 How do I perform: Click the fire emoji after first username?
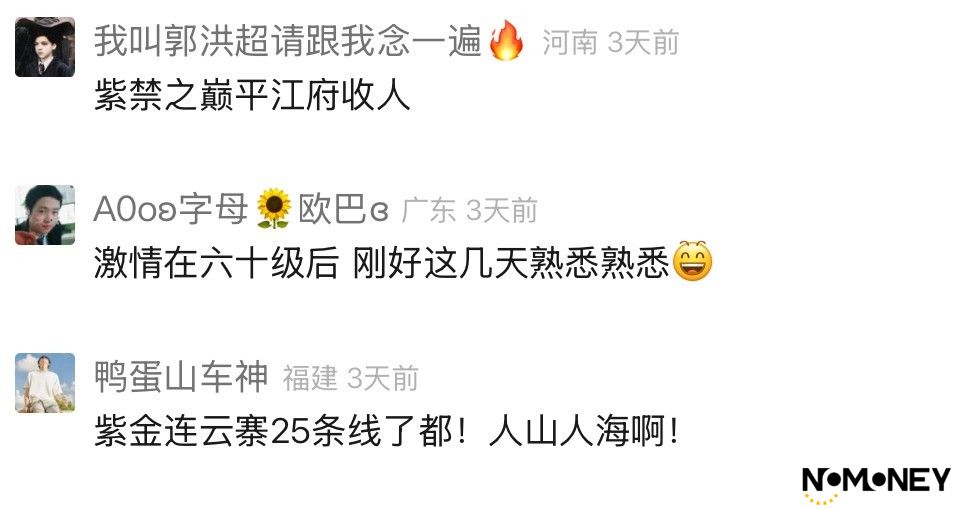click(506, 40)
